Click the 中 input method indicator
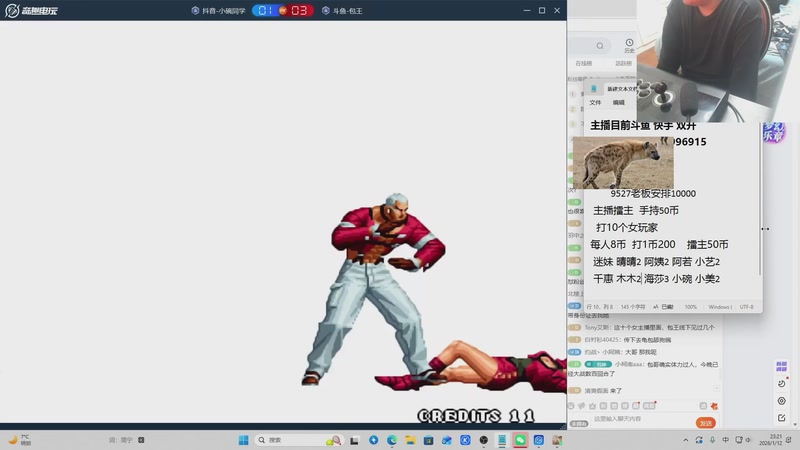Viewport: 800px width, 450px height. [x=726, y=440]
